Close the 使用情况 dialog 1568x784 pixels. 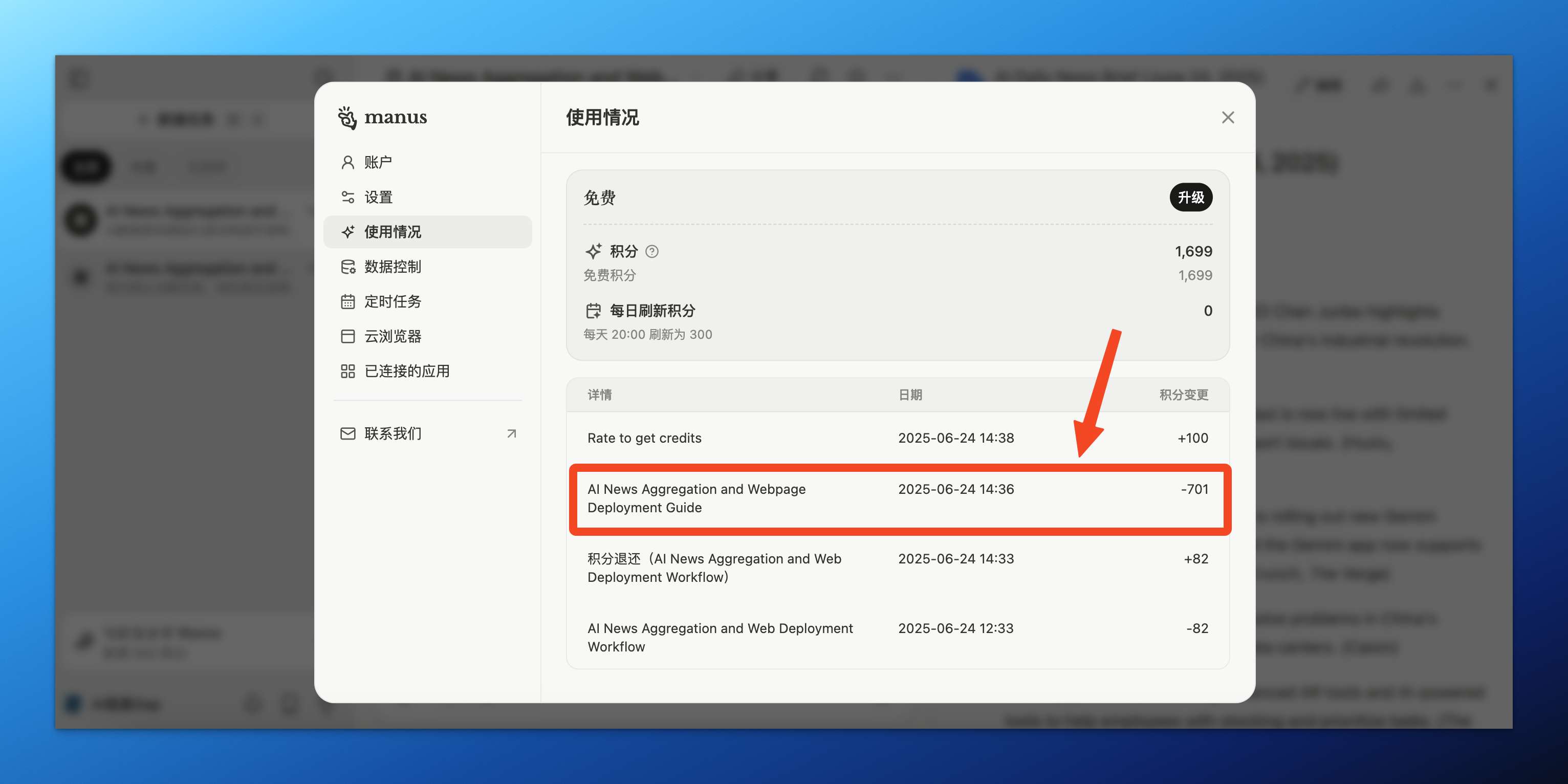coord(1228,118)
